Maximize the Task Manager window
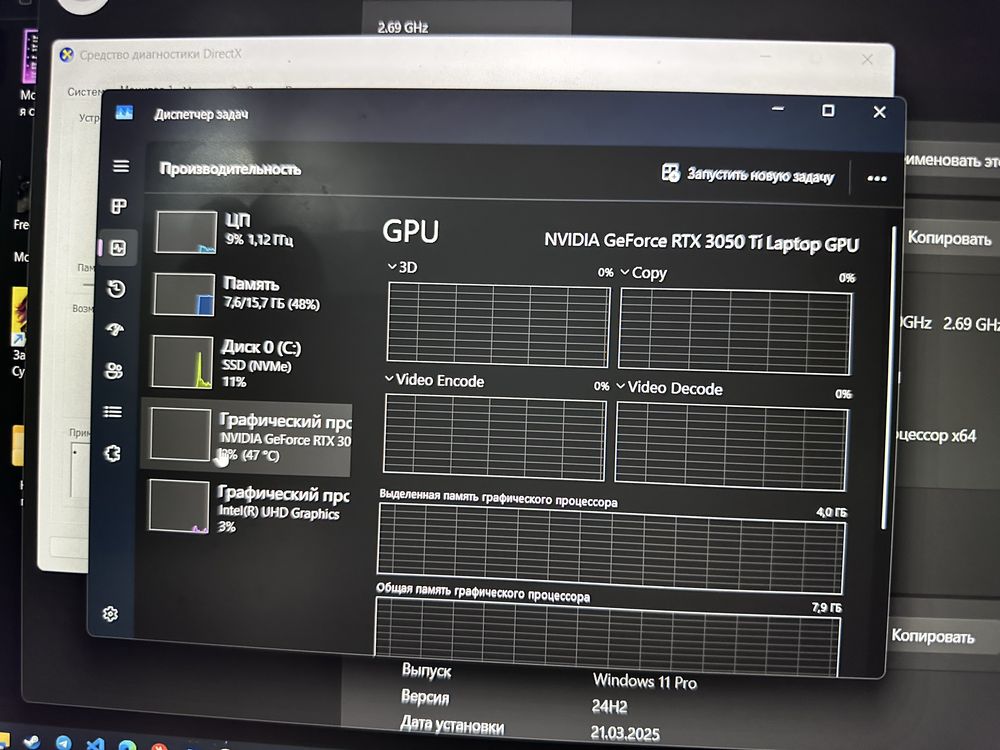This screenshot has width=1000, height=750. click(828, 110)
